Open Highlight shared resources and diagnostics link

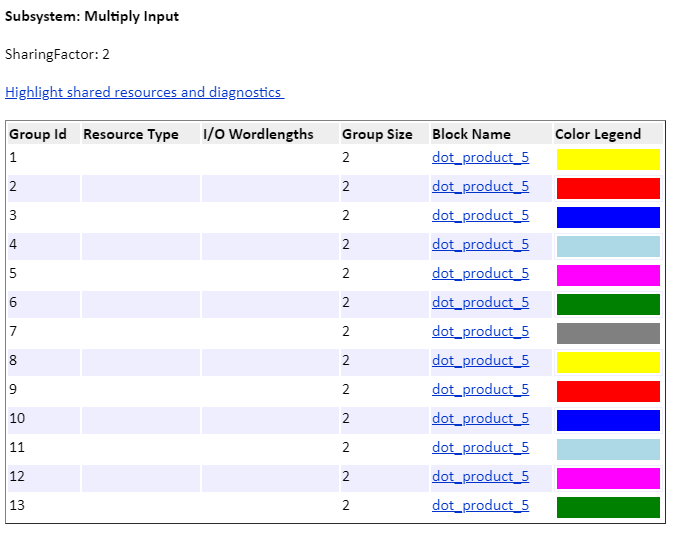(144, 92)
